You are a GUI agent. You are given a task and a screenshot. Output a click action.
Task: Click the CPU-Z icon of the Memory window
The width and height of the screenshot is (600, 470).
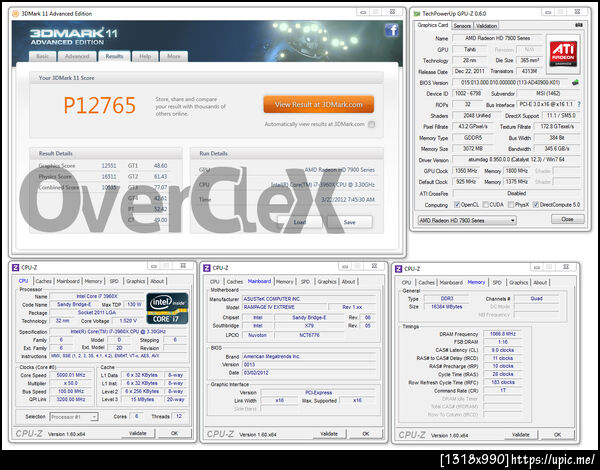[x=398, y=269]
